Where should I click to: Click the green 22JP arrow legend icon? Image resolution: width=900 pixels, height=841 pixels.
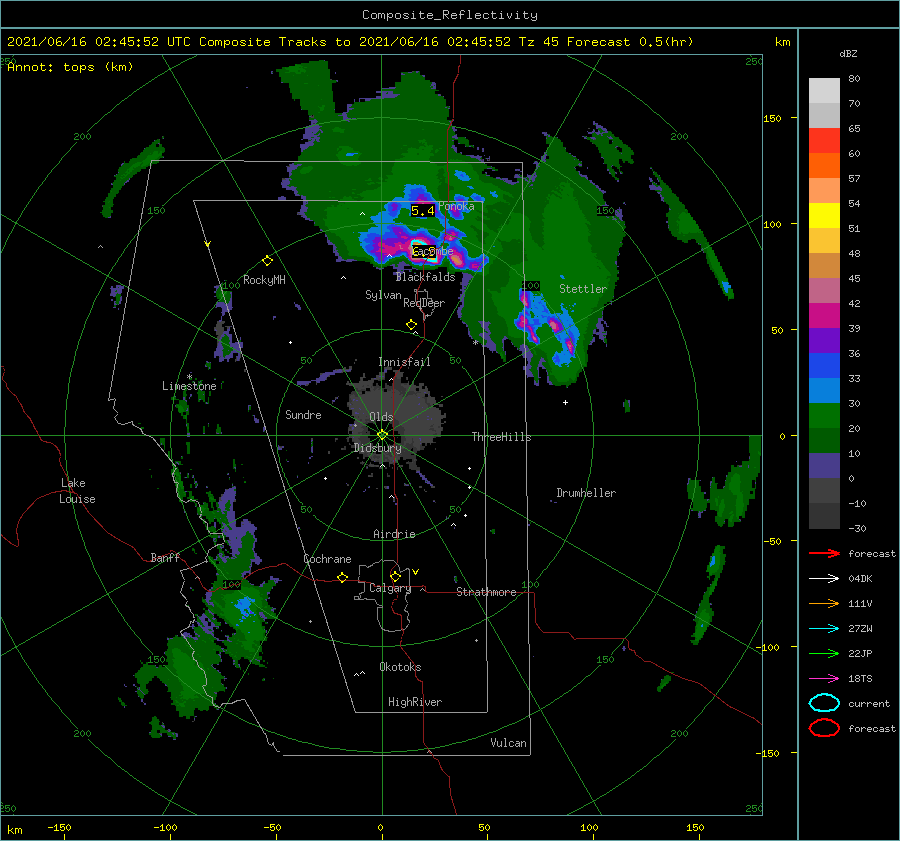824,653
